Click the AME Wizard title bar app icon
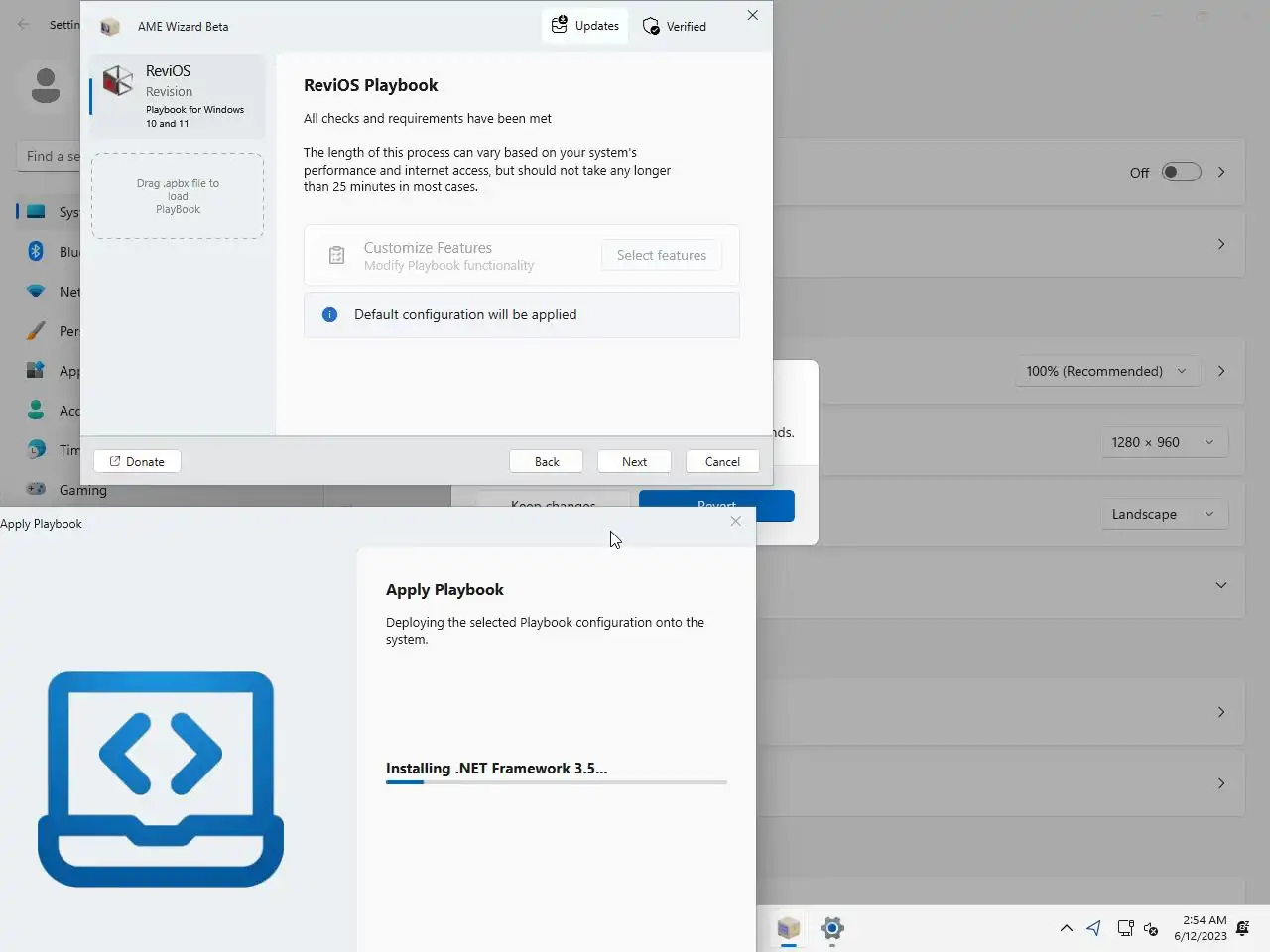Screen dimensions: 1270x952 110,27
